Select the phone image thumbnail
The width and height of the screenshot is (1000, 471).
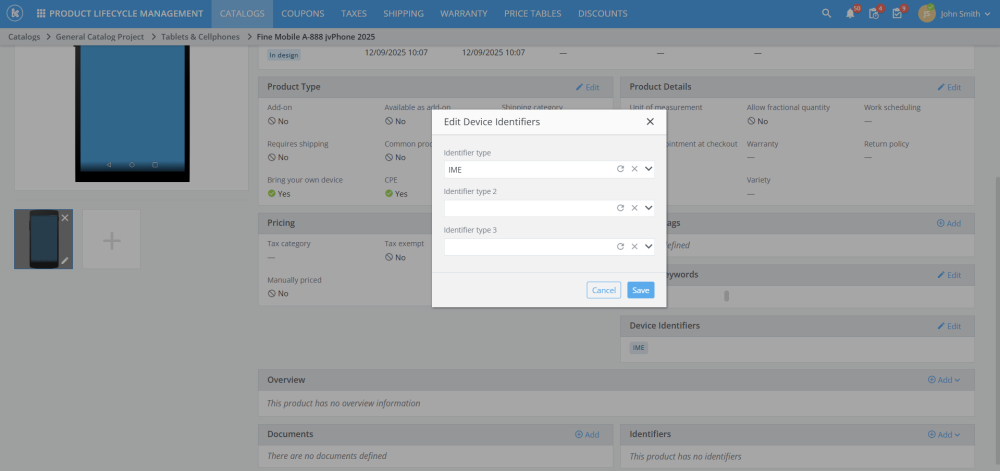[43, 239]
